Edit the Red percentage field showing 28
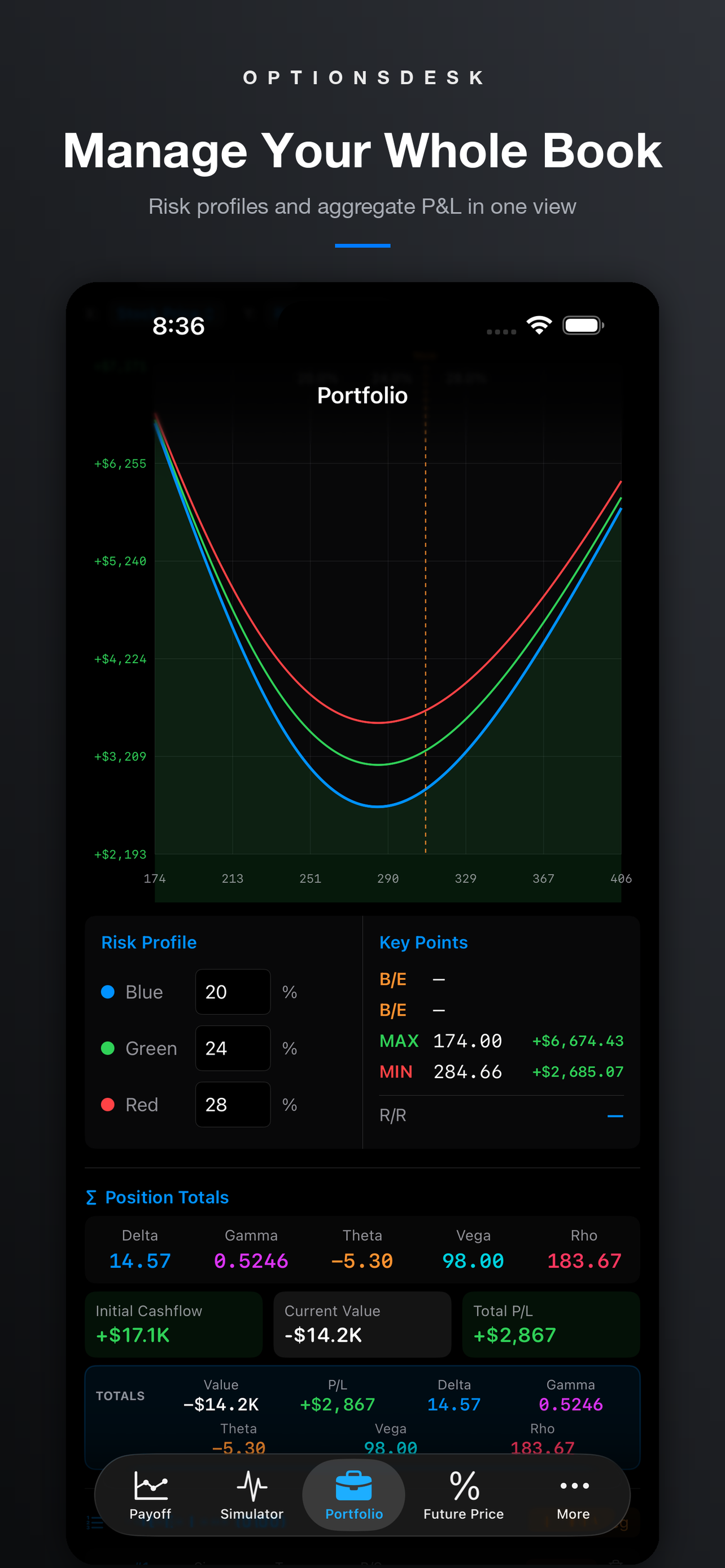725x1568 pixels. [x=233, y=1104]
